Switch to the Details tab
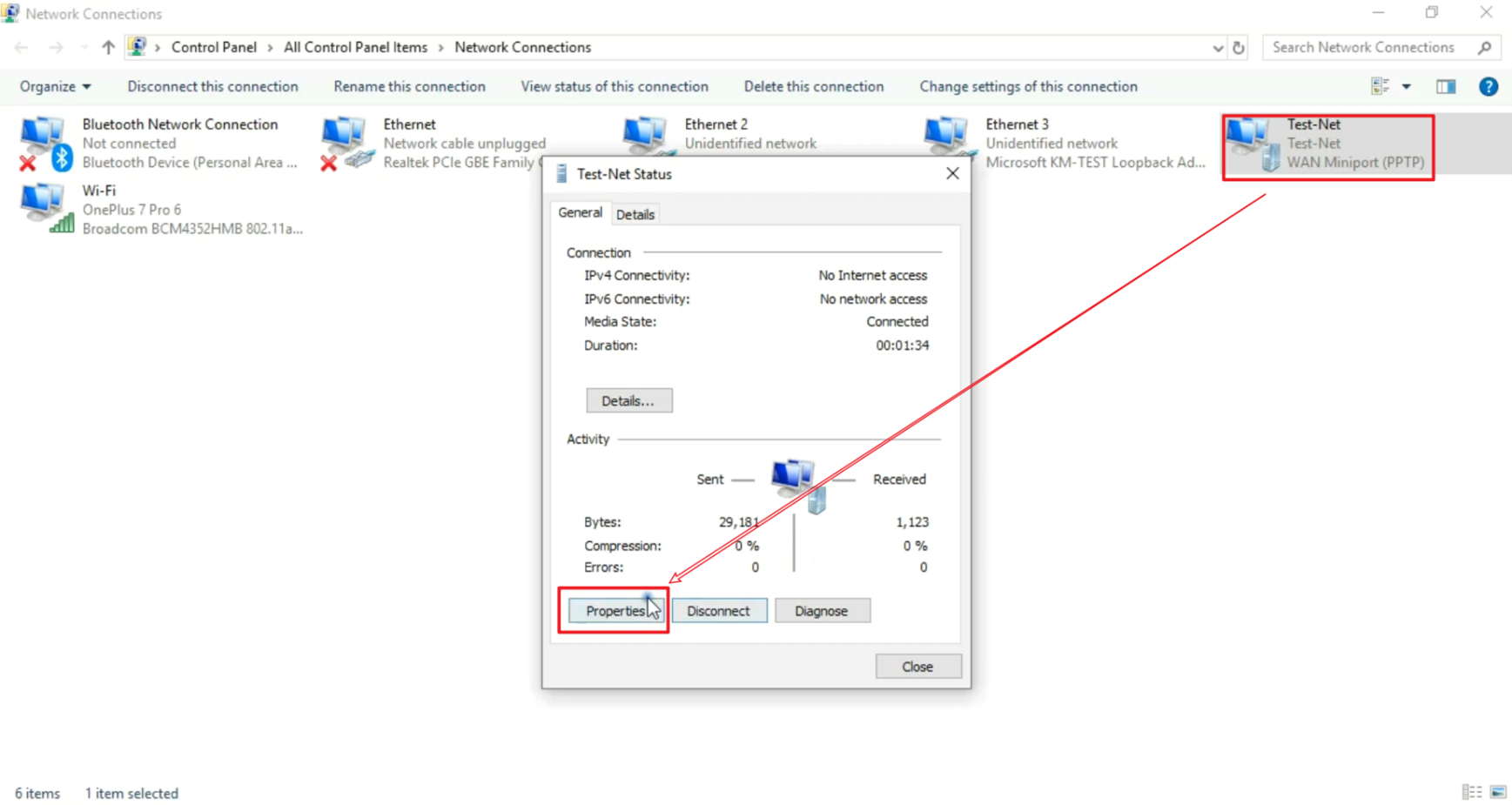This screenshot has width=1512, height=805. (635, 214)
